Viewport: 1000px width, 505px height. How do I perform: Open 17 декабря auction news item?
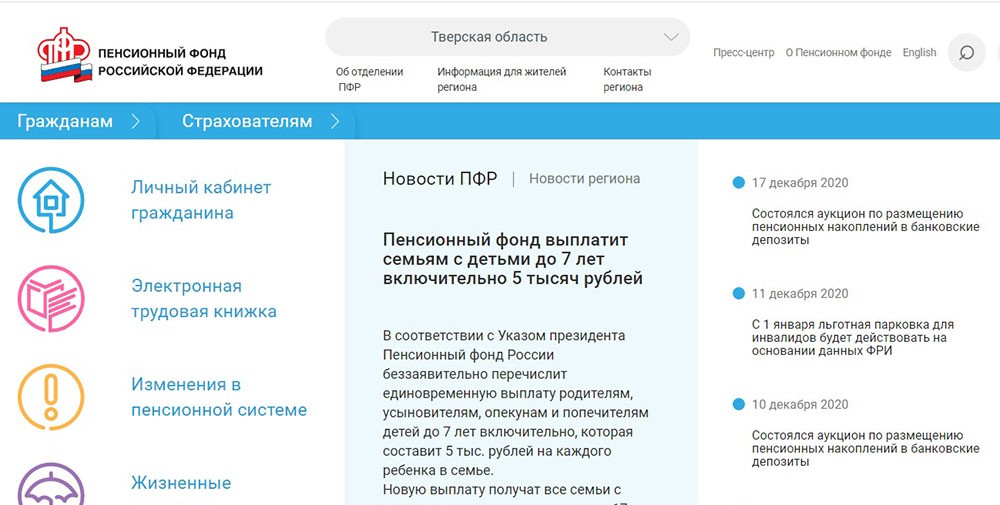click(x=865, y=226)
